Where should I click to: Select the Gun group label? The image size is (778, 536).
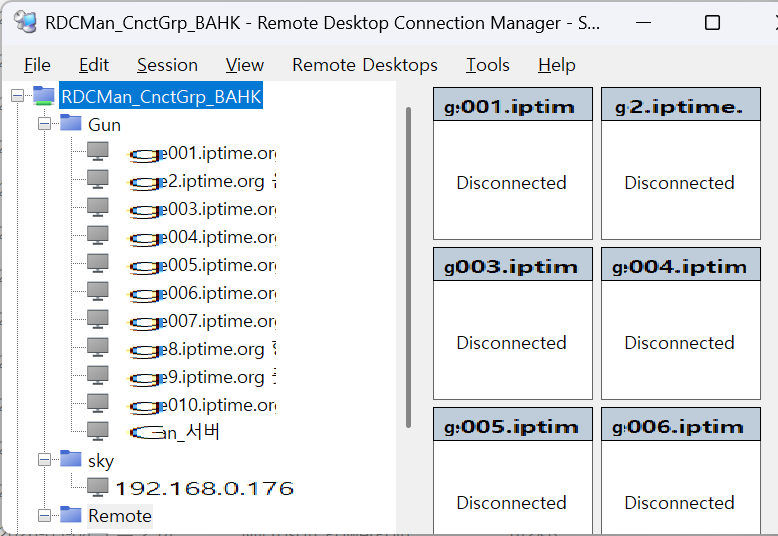coord(104,125)
